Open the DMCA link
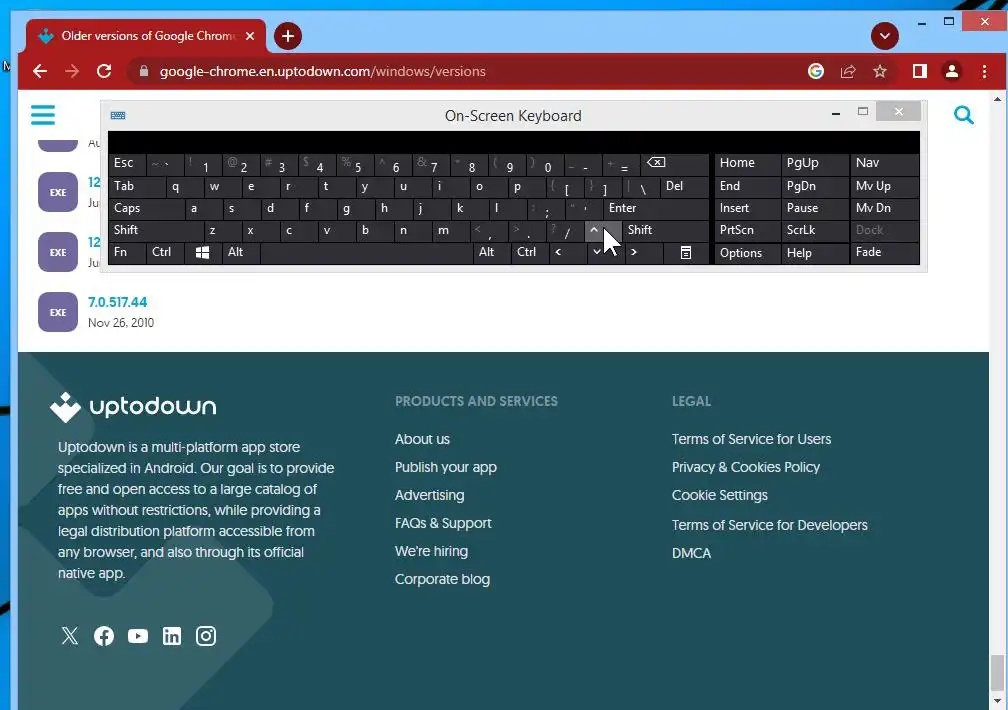1008x710 pixels. coord(691,553)
